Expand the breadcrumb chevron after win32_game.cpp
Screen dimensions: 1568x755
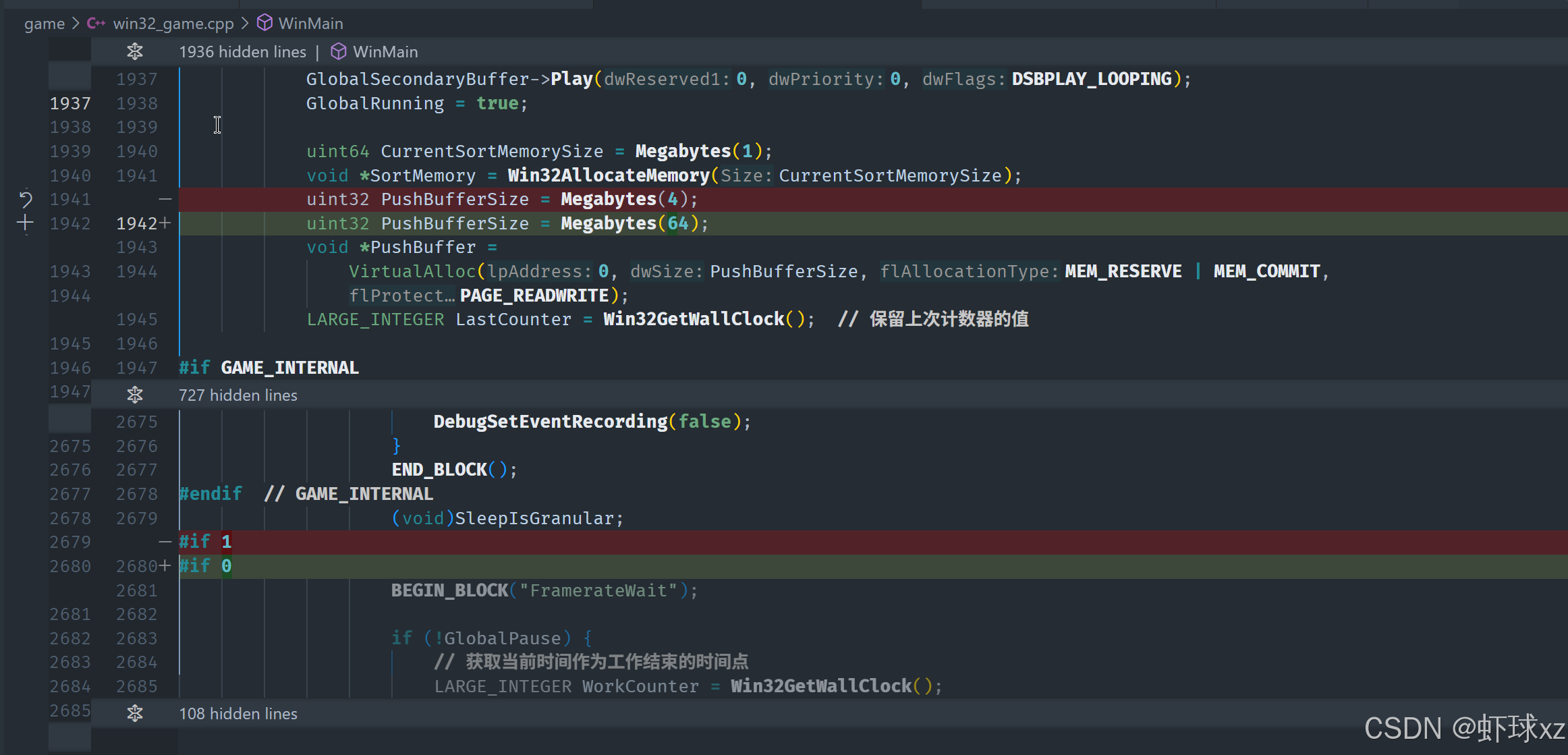click(x=245, y=24)
